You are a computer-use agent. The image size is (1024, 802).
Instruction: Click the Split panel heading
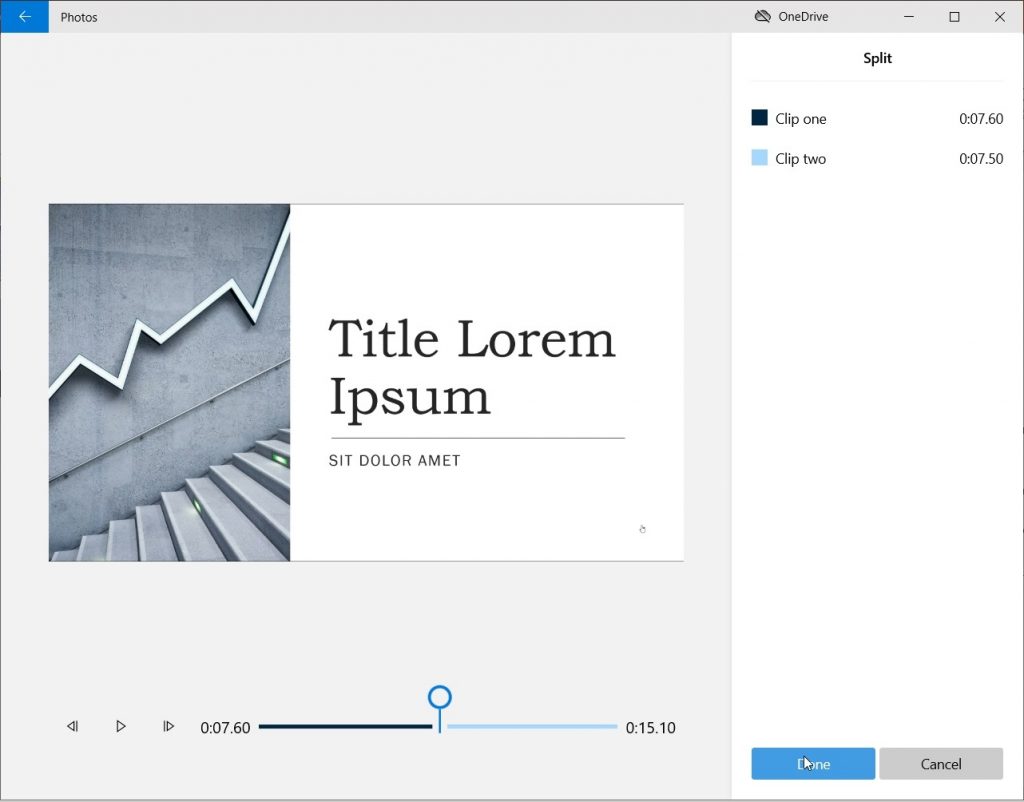pos(877,58)
